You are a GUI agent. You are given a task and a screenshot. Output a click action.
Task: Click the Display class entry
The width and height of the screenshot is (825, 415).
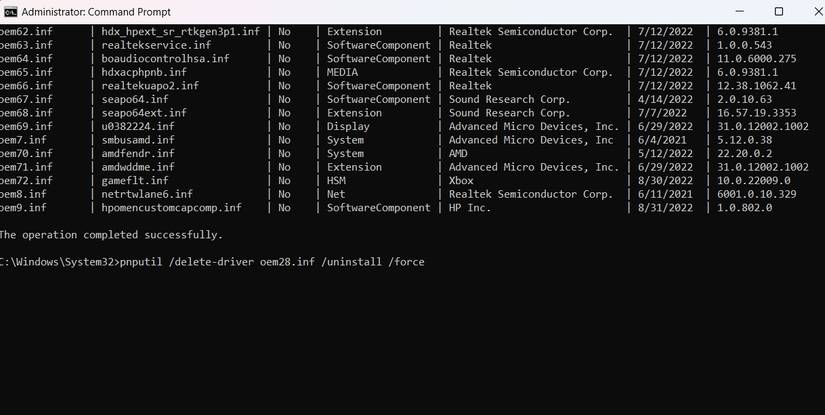click(x=348, y=127)
